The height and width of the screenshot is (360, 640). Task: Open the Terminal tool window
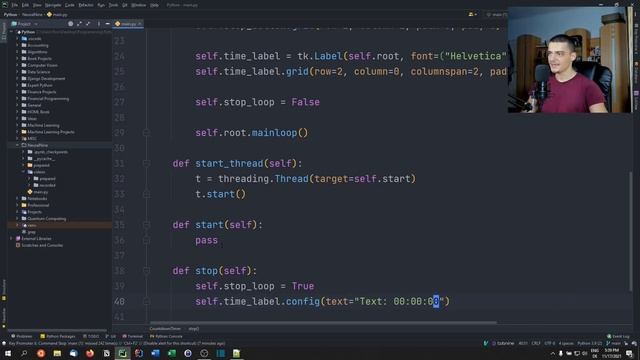click(x=133, y=336)
